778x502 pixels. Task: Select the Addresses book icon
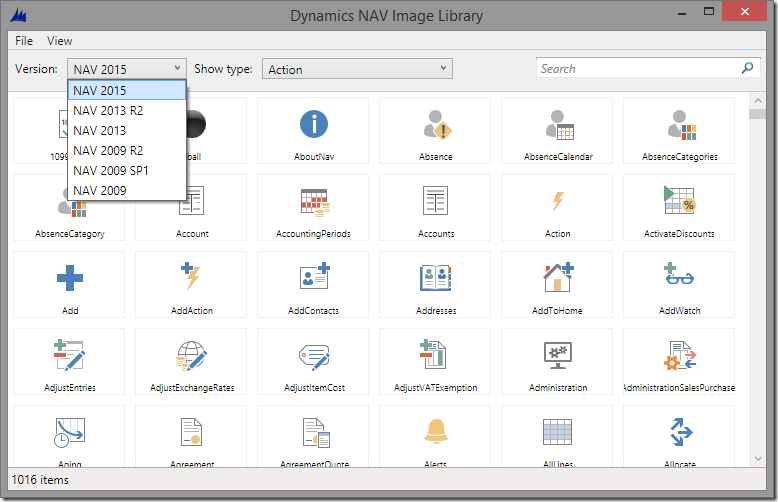point(436,277)
